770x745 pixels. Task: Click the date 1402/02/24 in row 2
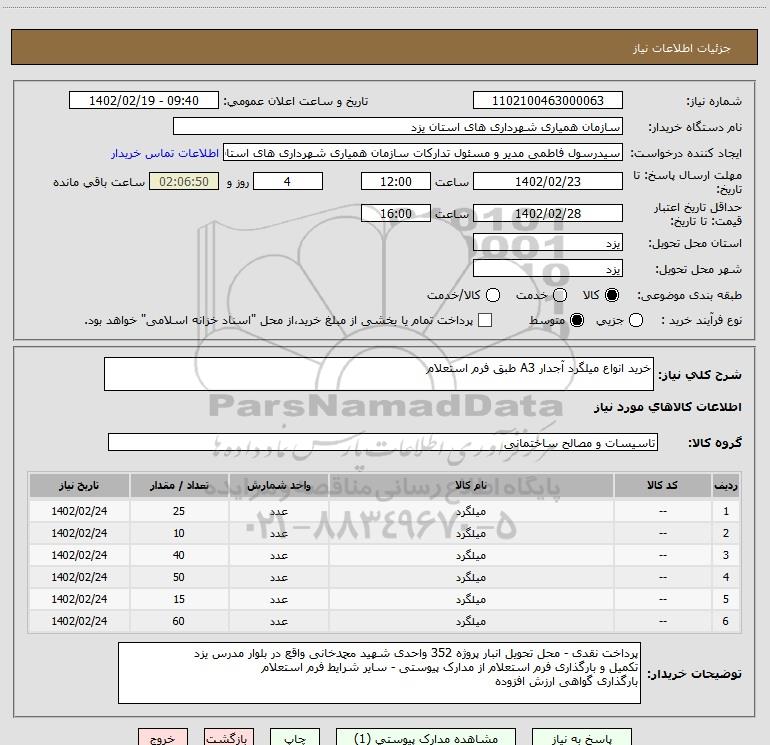click(x=79, y=533)
